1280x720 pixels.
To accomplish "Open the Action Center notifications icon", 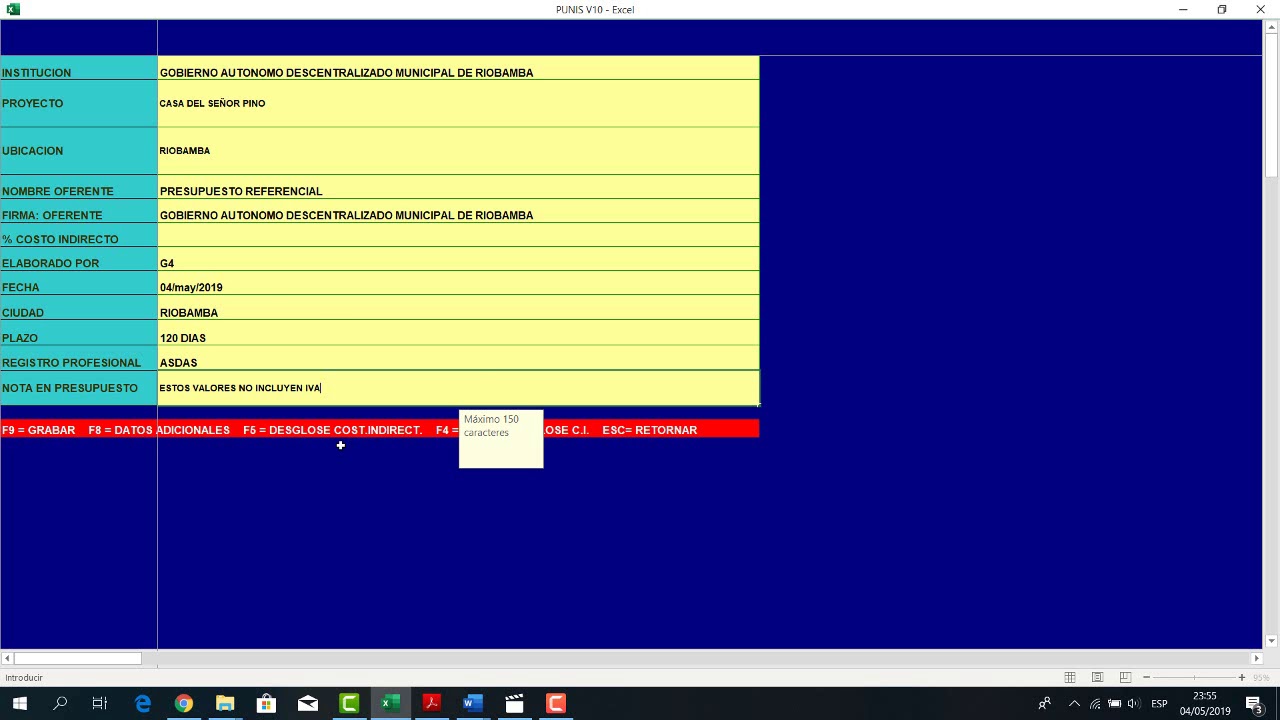I will 1254,703.
